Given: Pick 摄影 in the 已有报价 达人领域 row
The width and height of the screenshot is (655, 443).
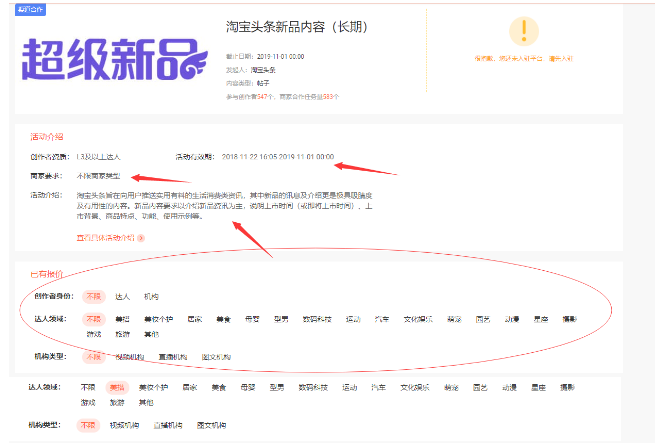Looking at the screenshot, I should click(569, 319).
